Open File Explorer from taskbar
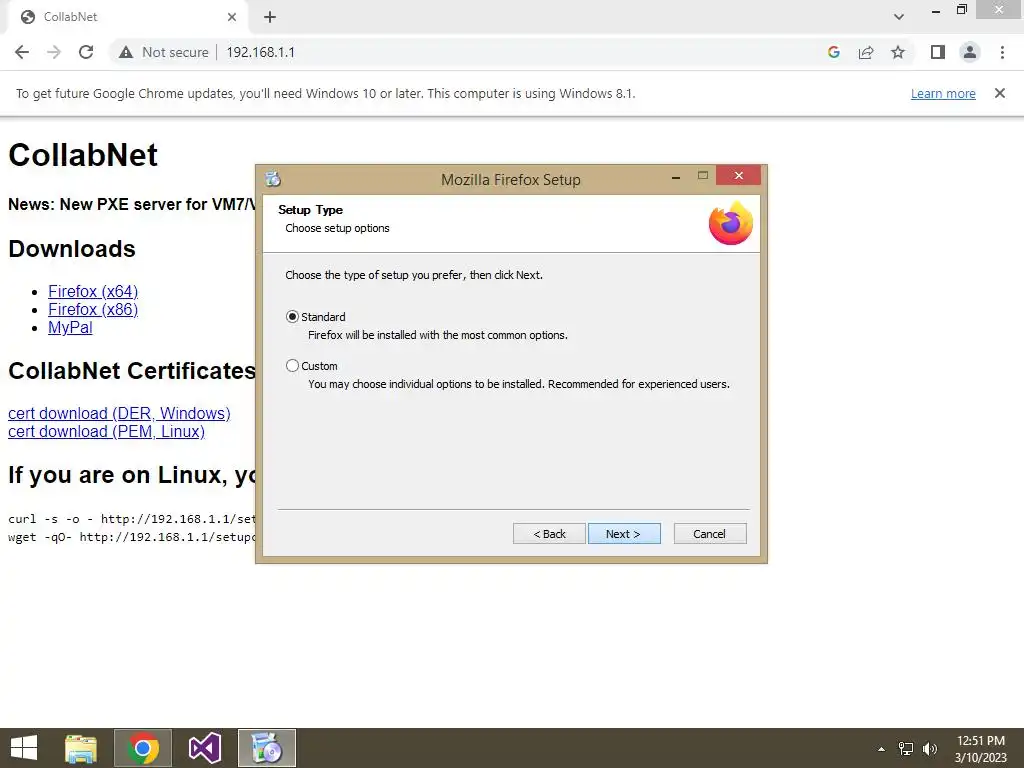The width and height of the screenshot is (1024, 768). click(x=81, y=748)
